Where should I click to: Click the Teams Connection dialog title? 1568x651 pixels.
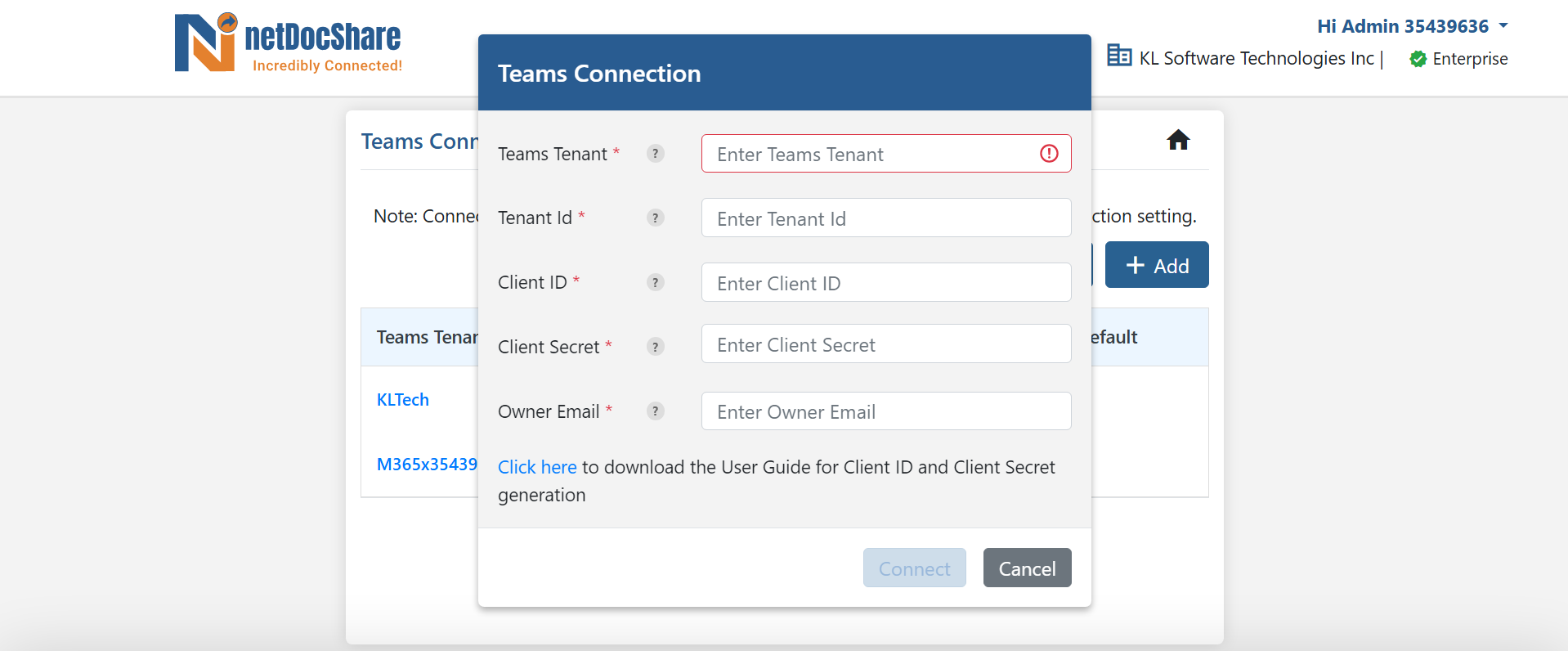599,74
